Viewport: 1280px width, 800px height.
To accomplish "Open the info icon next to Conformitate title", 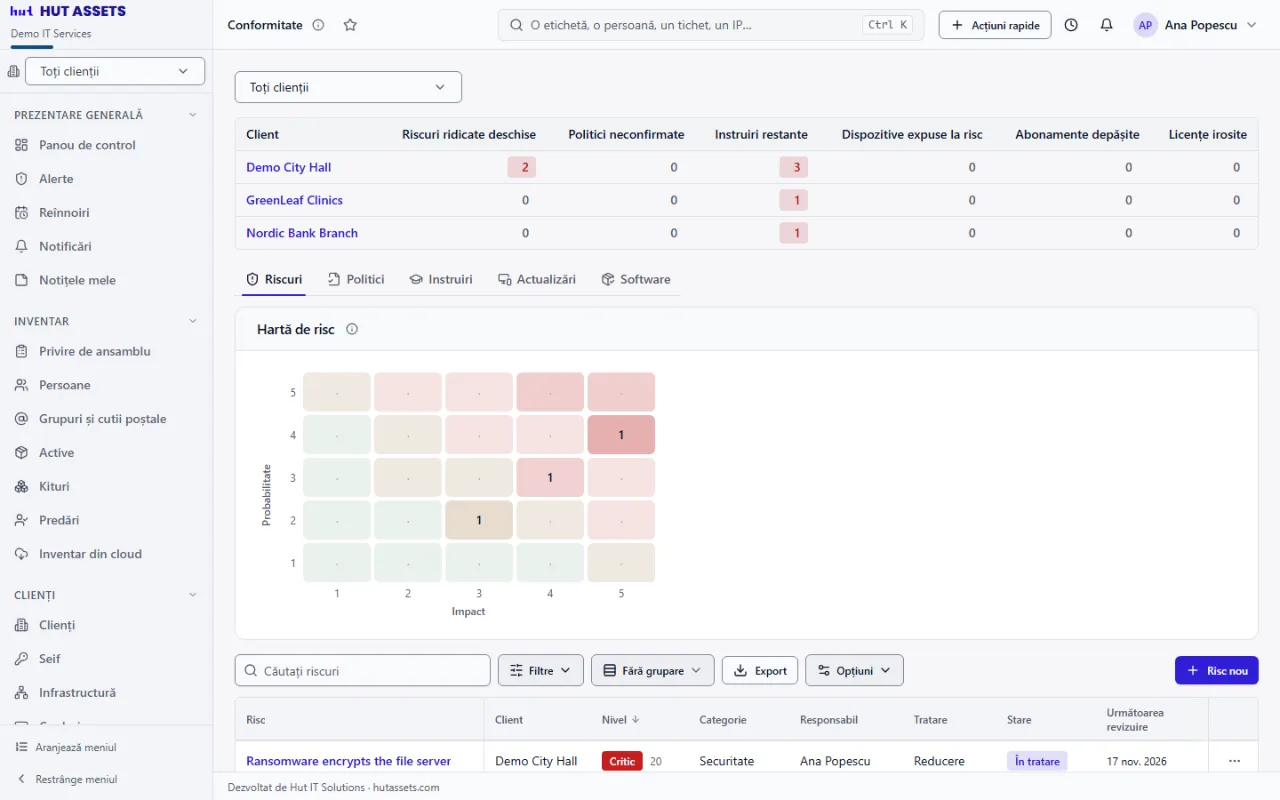I will coord(318,25).
